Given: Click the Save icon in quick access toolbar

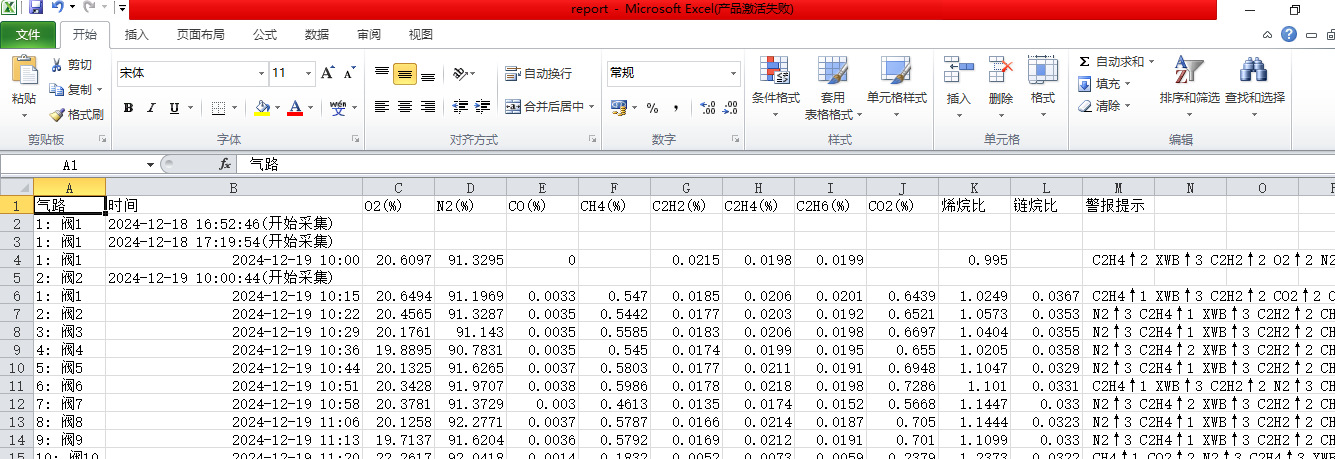Looking at the screenshot, I should click(x=36, y=9).
